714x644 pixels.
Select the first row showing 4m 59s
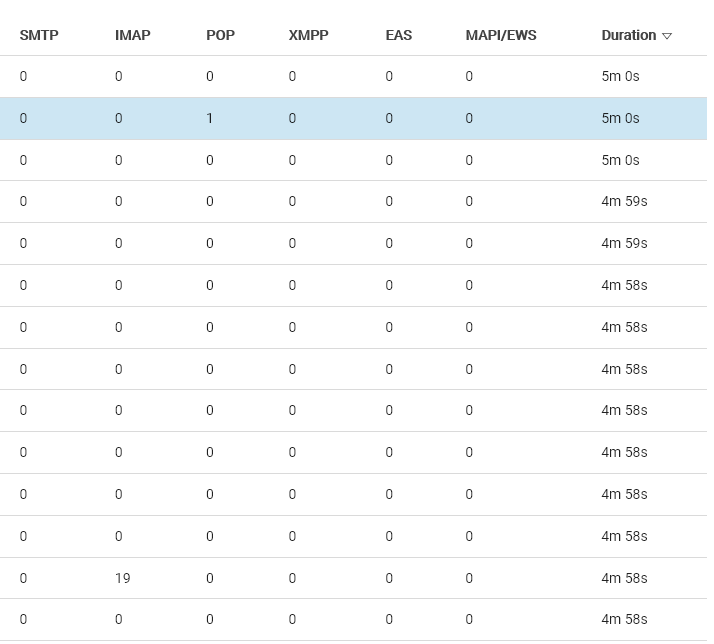tap(624, 201)
